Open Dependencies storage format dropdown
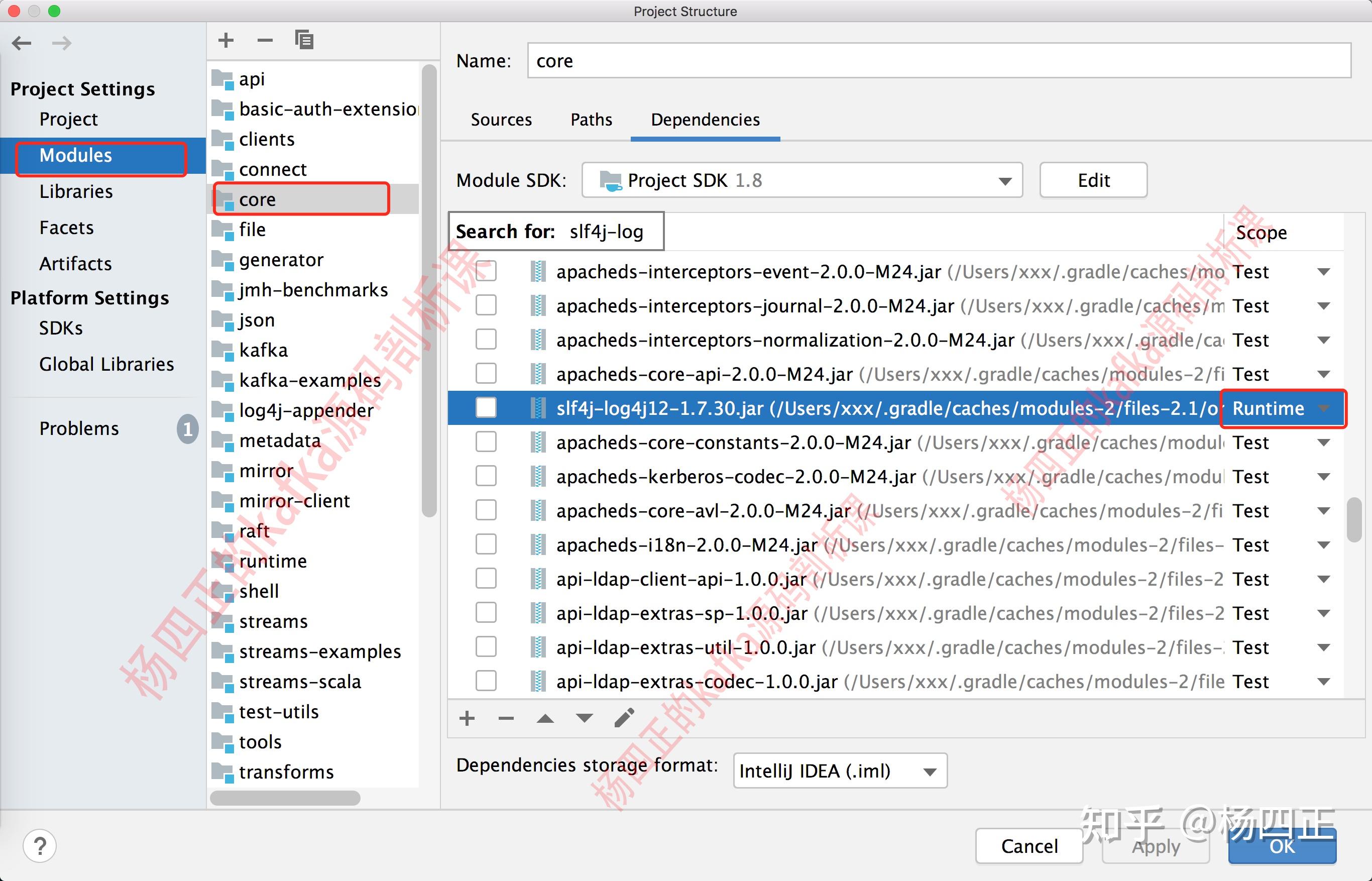The height and width of the screenshot is (881, 1372). click(840, 770)
